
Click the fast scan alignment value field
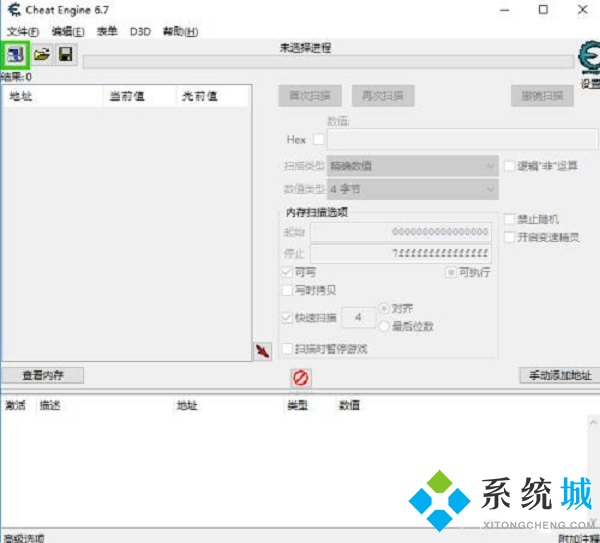358,317
